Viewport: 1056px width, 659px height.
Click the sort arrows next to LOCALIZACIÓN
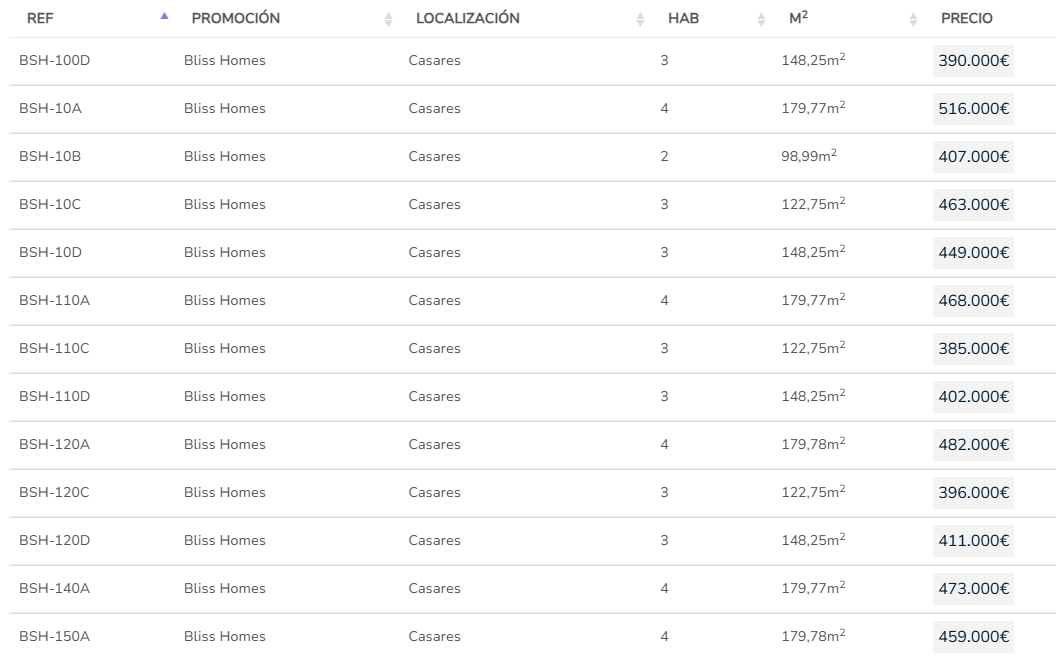point(641,19)
